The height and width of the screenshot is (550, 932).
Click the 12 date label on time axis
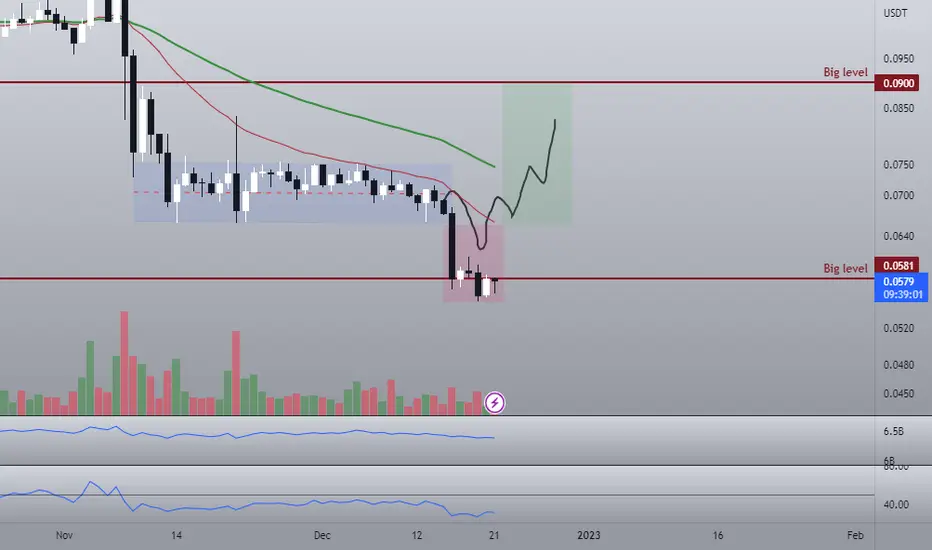pyautogui.click(x=417, y=535)
